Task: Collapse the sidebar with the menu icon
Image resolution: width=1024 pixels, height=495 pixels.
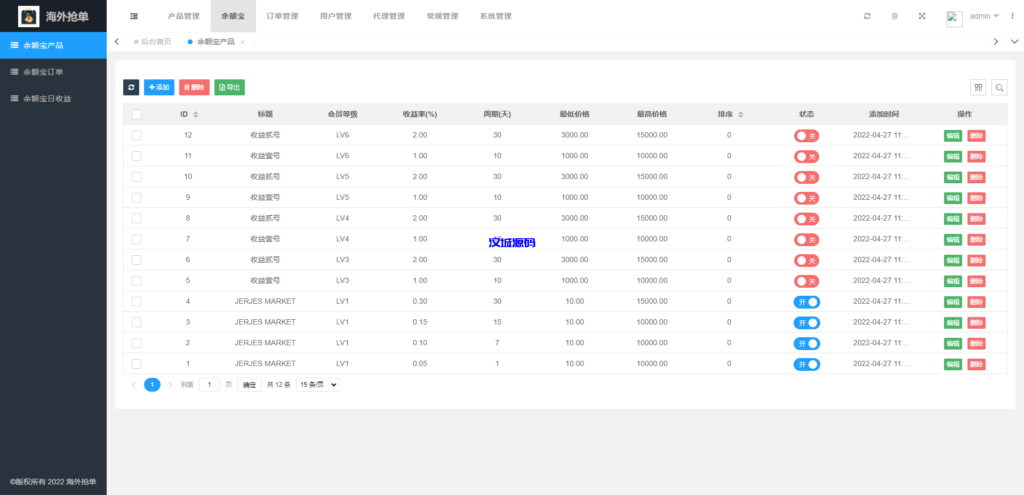Action: coord(134,16)
